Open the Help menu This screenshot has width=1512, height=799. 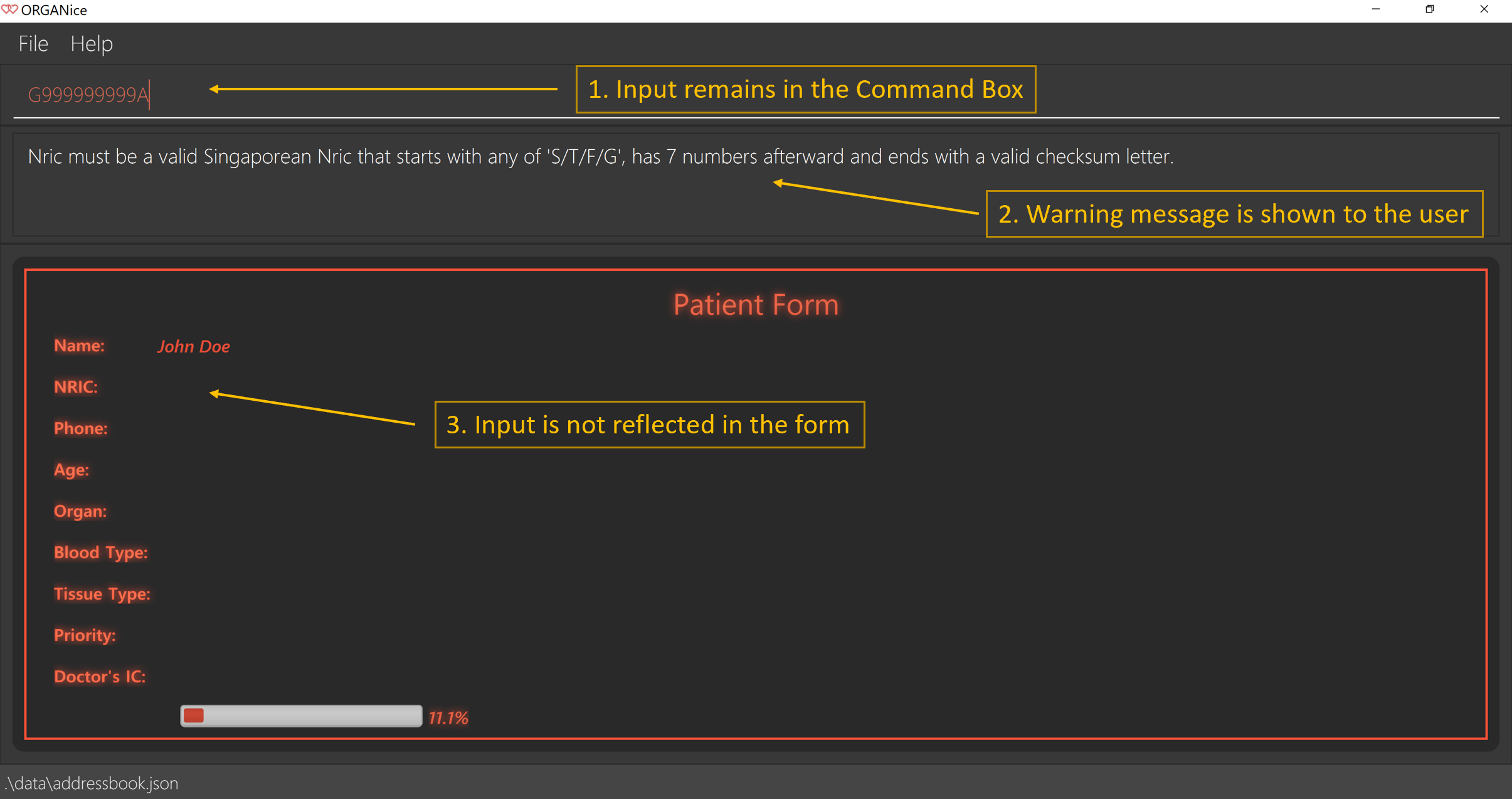coord(91,43)
